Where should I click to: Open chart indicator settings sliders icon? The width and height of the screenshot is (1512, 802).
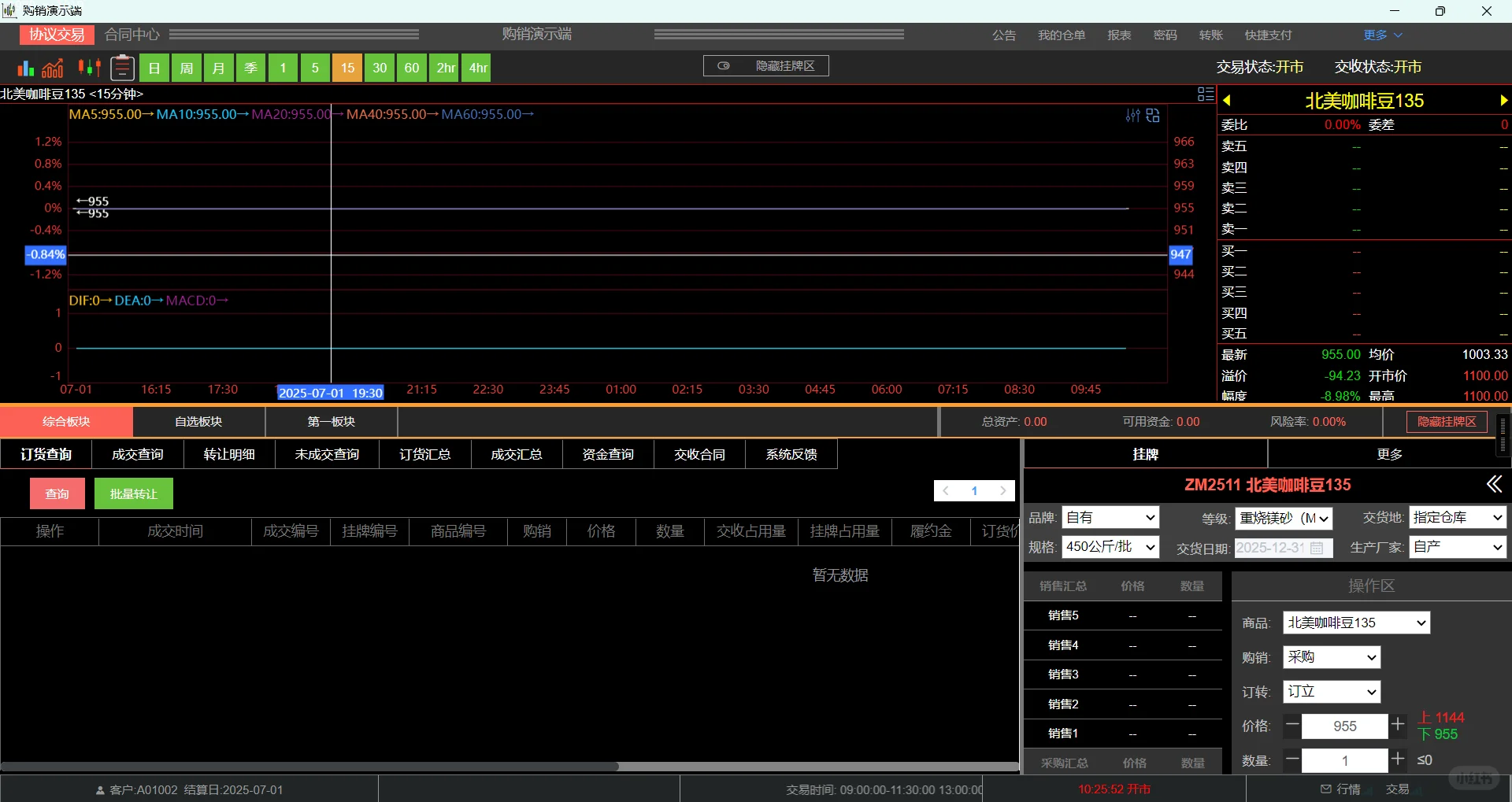1132,116
